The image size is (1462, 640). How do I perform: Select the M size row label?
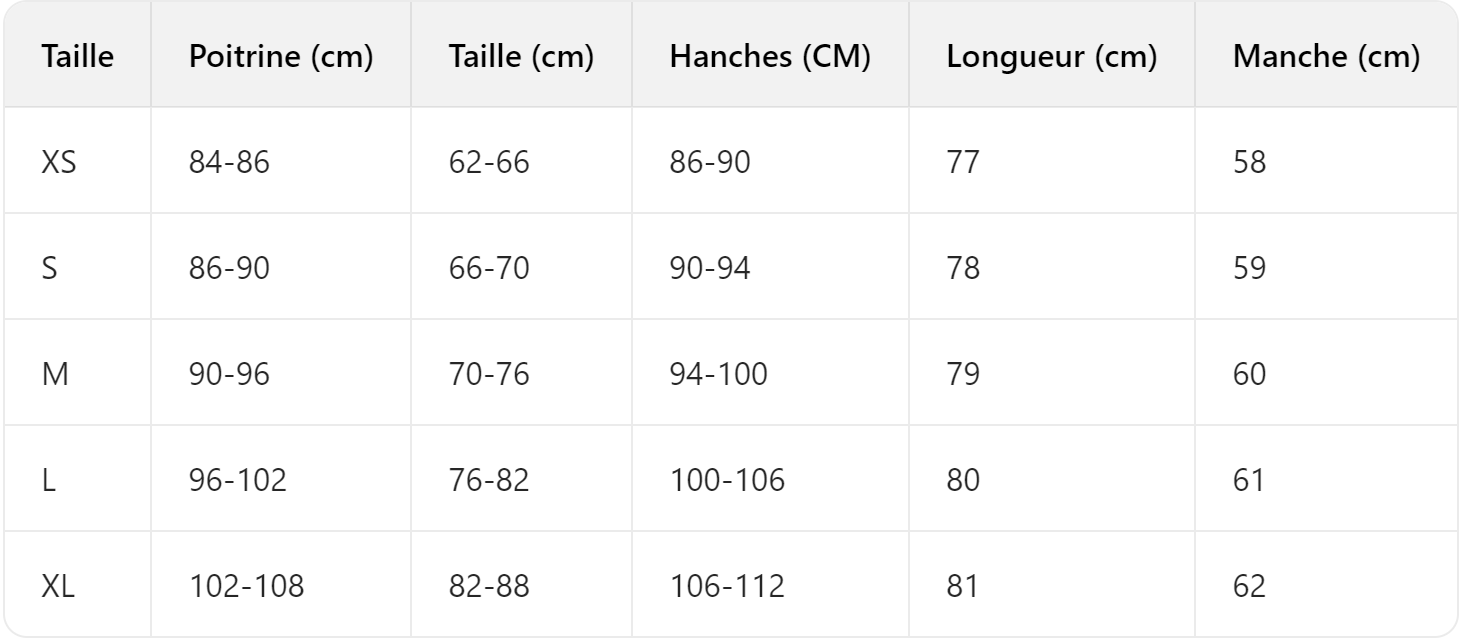point(53,375)
